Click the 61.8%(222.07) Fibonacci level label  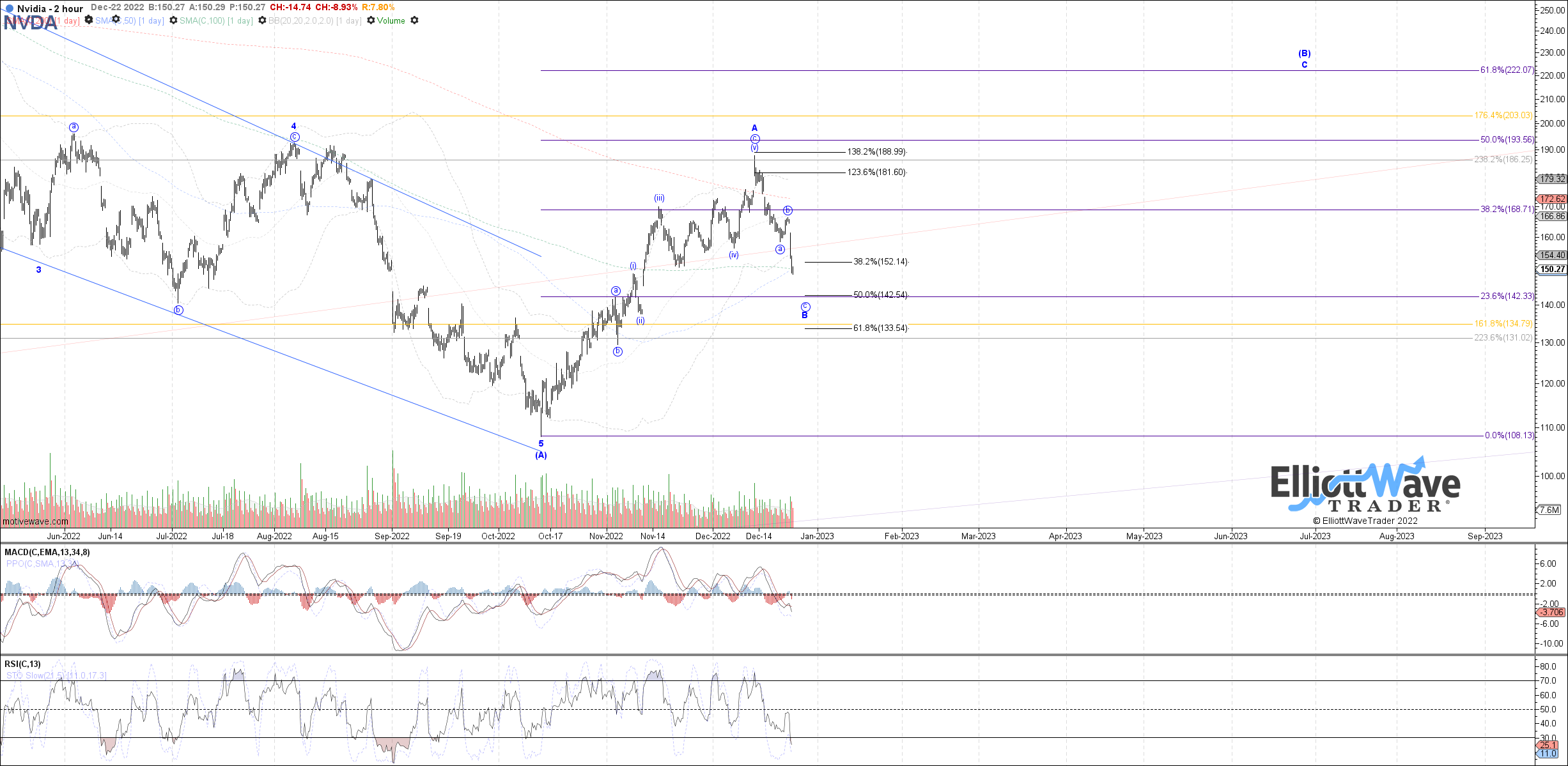tap(1507, 70)
